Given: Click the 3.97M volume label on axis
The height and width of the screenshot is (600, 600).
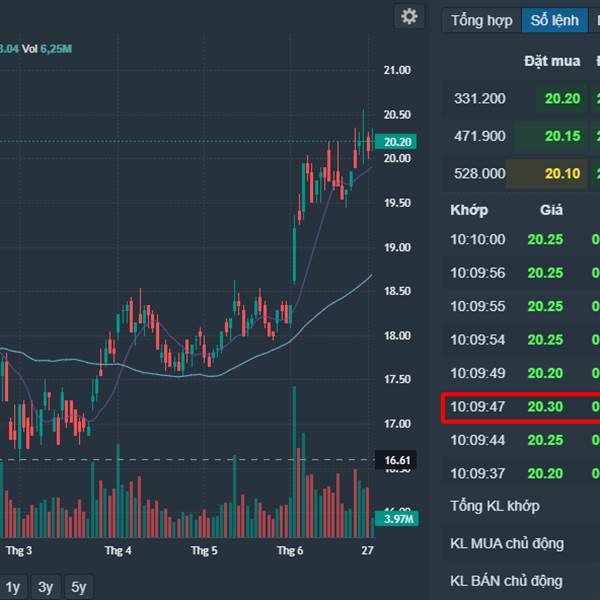Looking at the screenshot, I should (396, 519).
